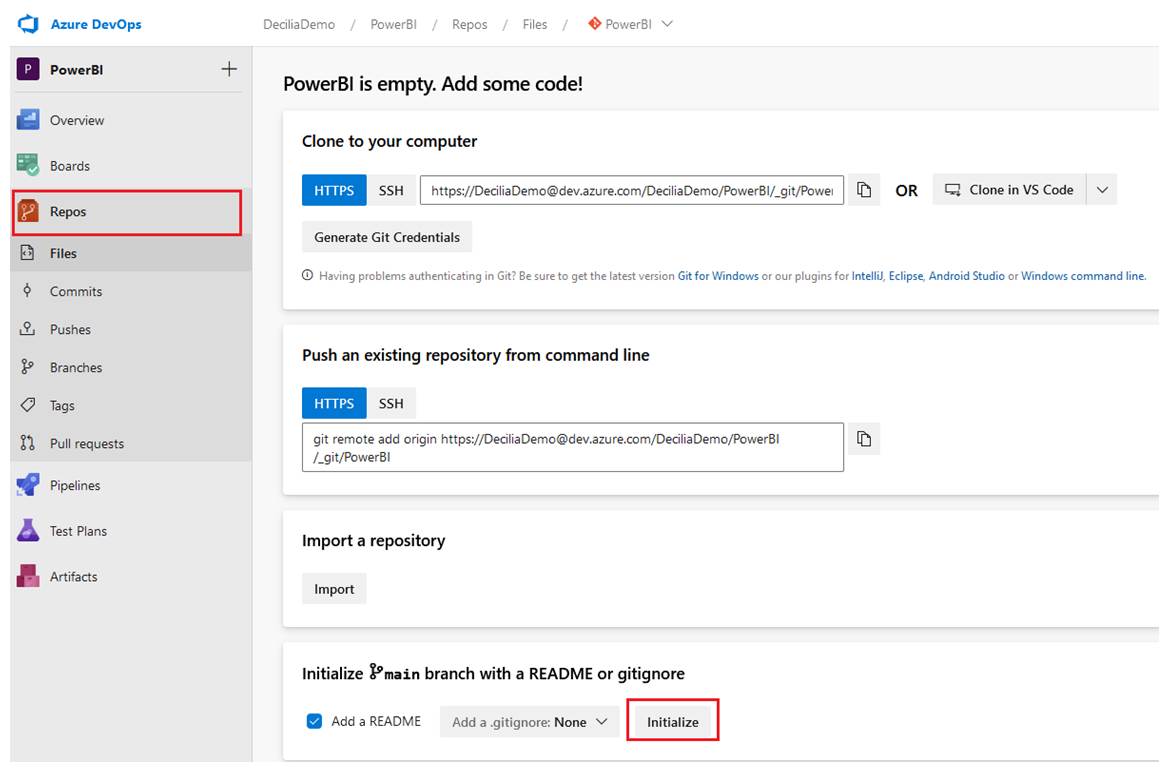Go to Files in Repos submenu

[x=130, y=253]
